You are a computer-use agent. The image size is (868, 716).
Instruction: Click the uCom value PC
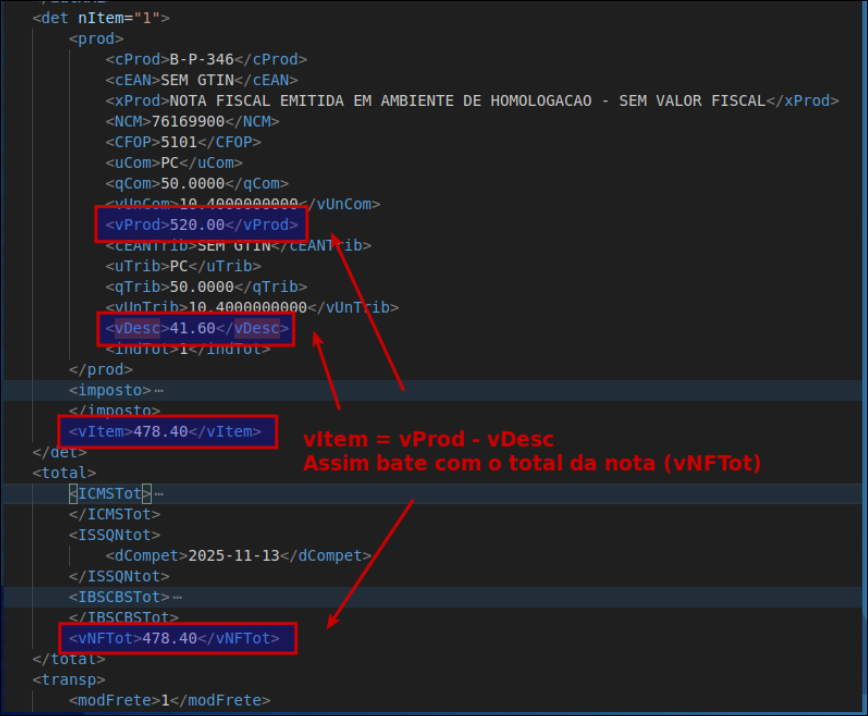(x=169, y=163)
